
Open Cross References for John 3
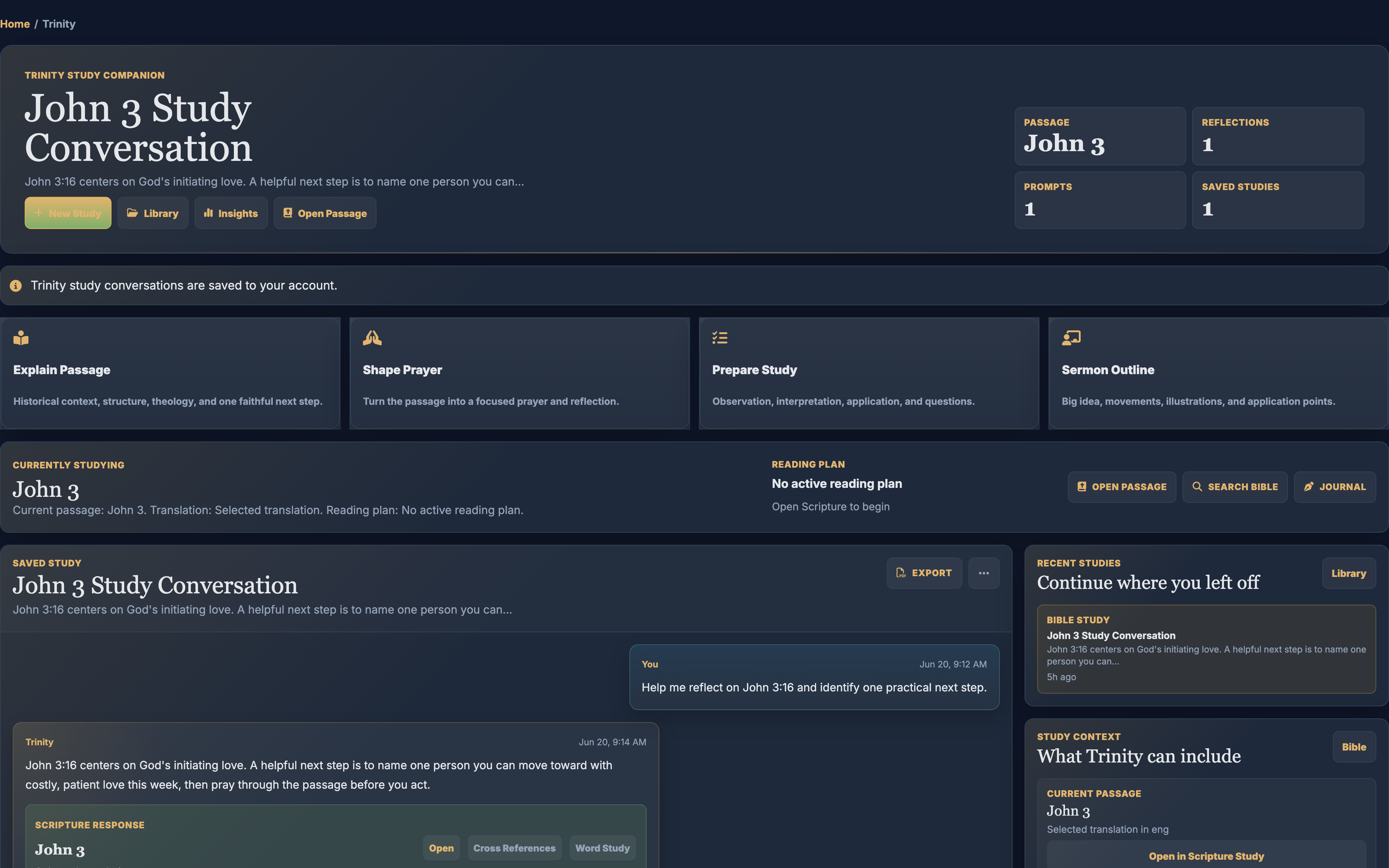(x=514, y=848)
